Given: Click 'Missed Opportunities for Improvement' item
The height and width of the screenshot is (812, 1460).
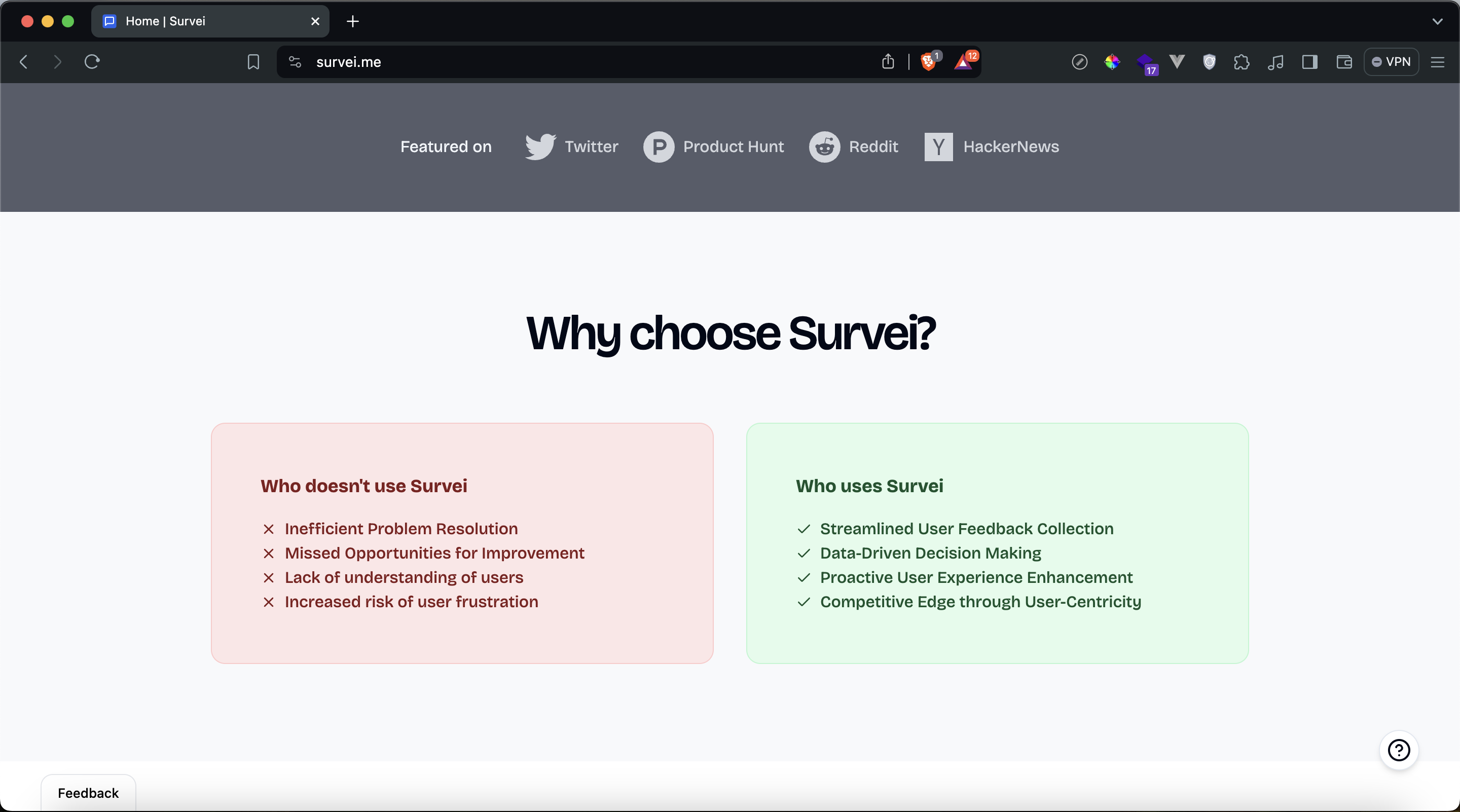Looking at the screenshot, I should coord(434,553).
